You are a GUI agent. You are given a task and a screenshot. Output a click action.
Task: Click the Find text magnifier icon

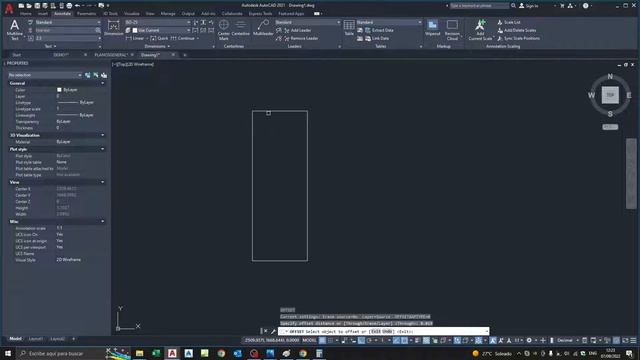point(98,30)
